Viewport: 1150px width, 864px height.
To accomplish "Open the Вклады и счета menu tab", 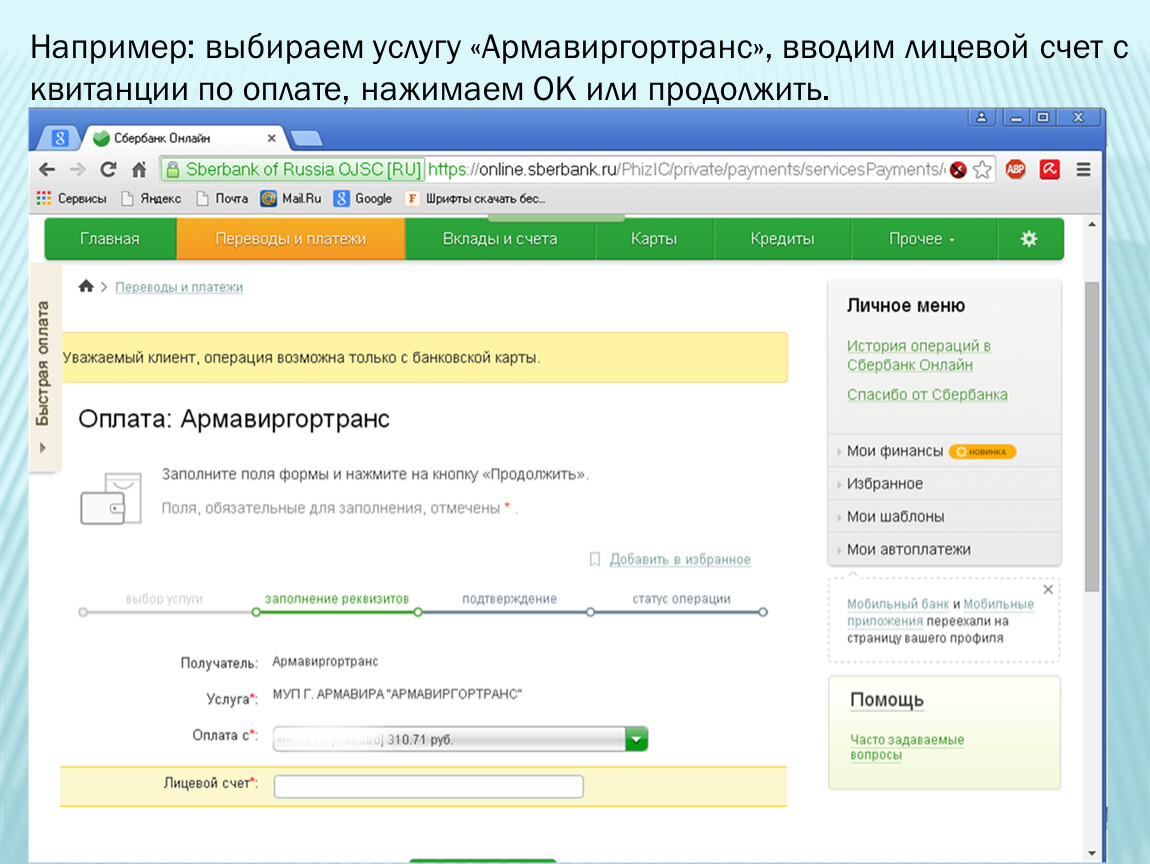I will pos(500,239).
